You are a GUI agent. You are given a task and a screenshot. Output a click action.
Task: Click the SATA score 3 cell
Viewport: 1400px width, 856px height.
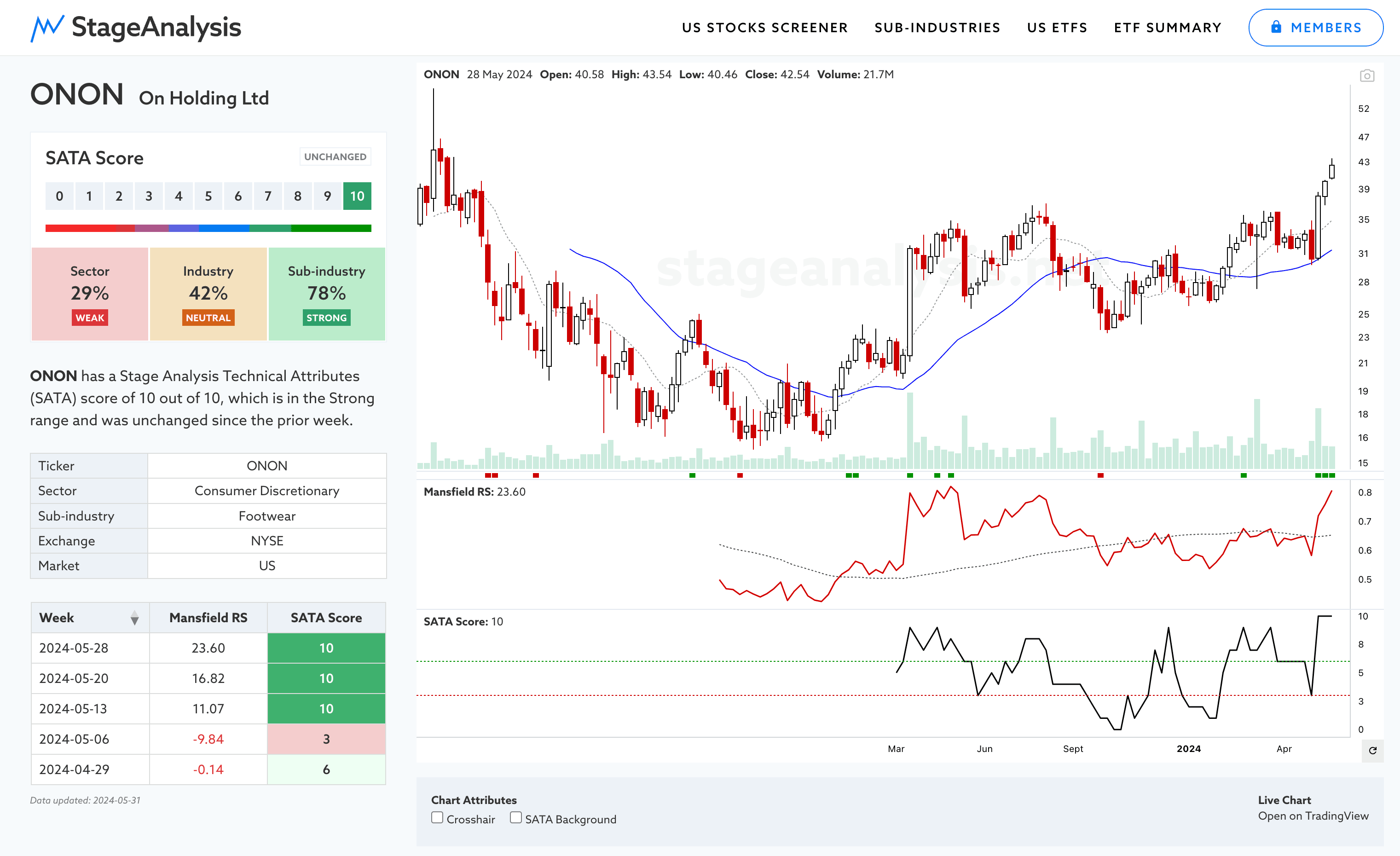[326, 739]
